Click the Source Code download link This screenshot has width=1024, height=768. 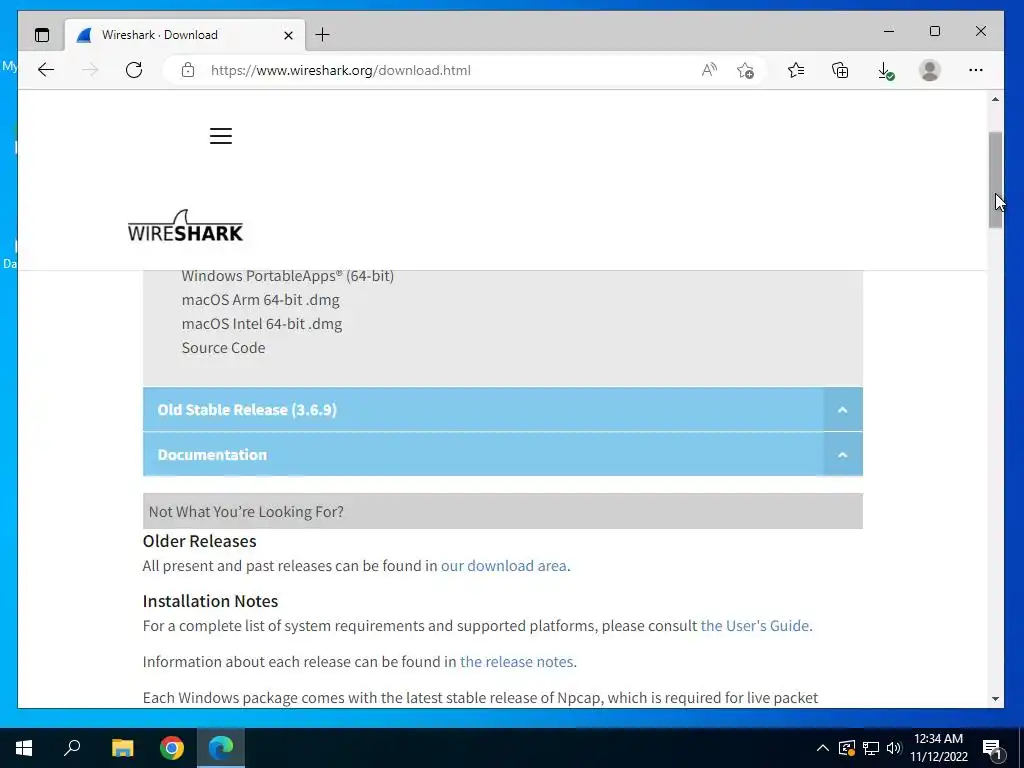(223, 347)
